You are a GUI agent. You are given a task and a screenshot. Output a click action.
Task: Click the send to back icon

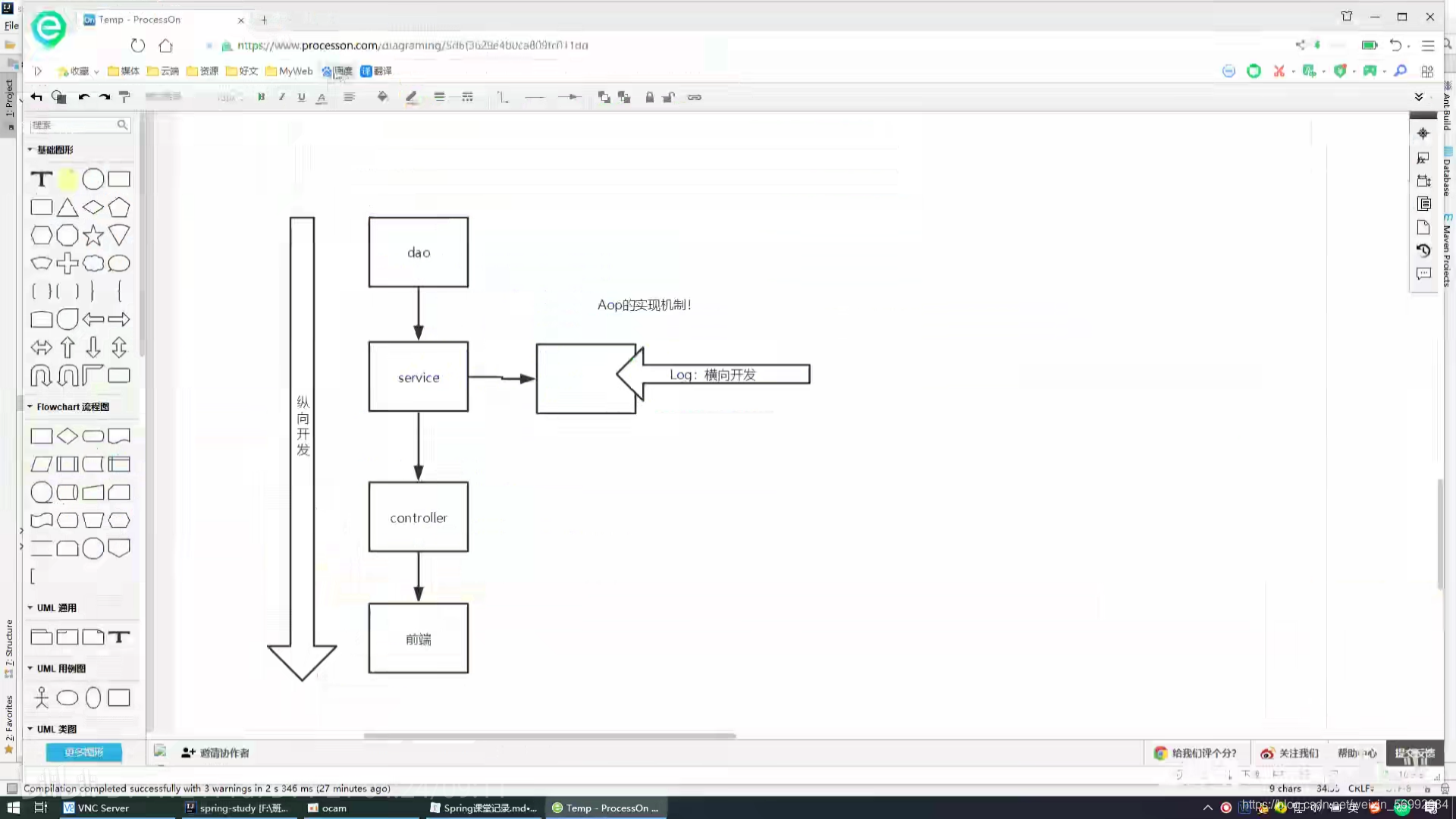click(625, 97)
